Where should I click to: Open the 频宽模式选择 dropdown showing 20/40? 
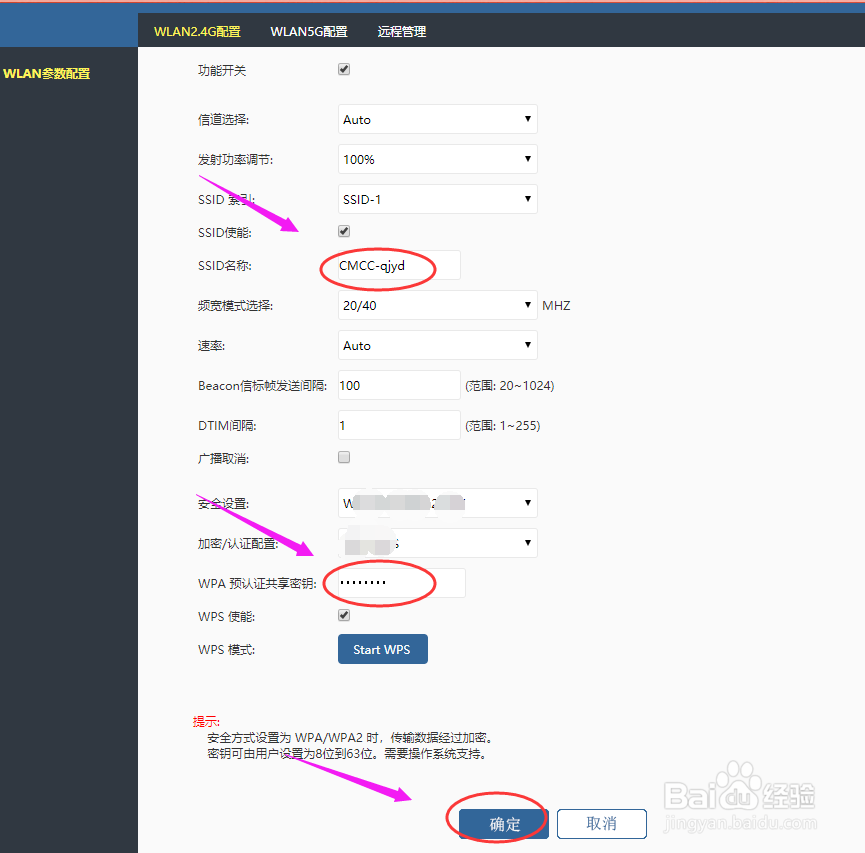pyautogui.click(x=437, y=305)
